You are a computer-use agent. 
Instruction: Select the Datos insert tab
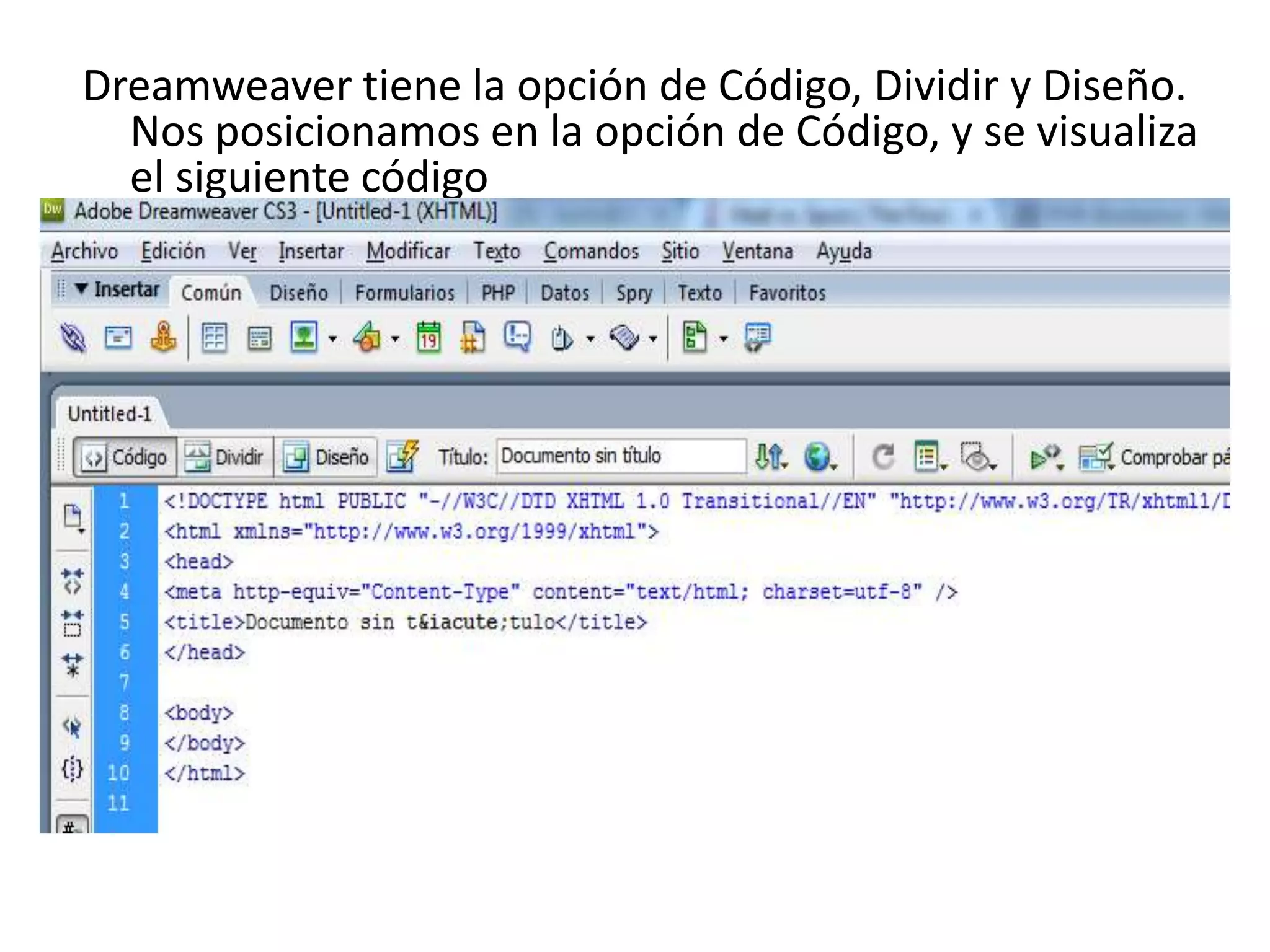coord(564,293)
